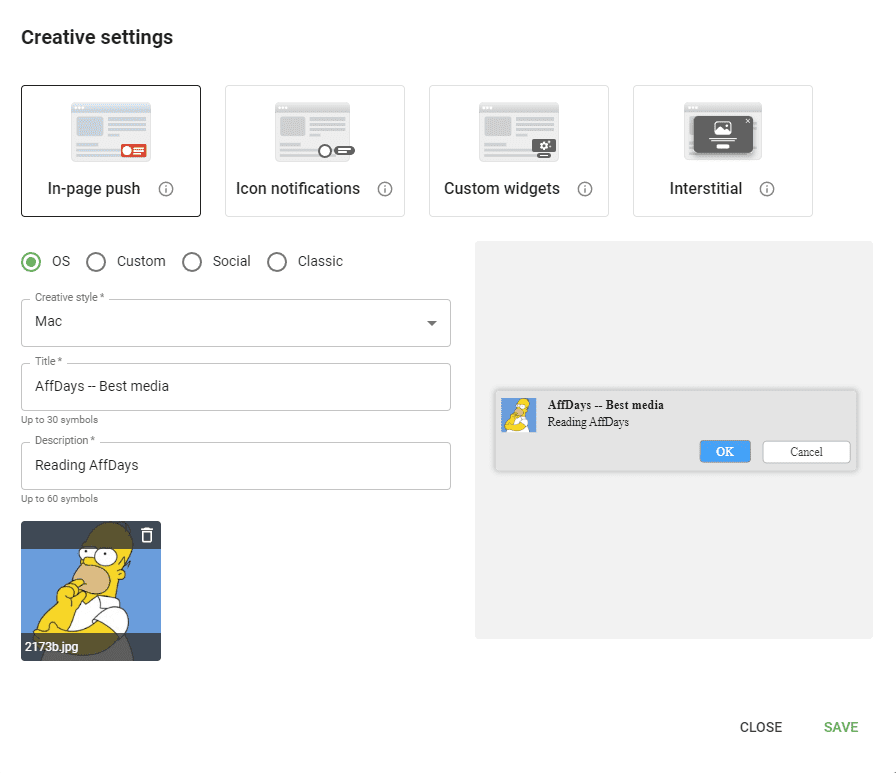Open info tooltip for In-page push

coord(166,189)
